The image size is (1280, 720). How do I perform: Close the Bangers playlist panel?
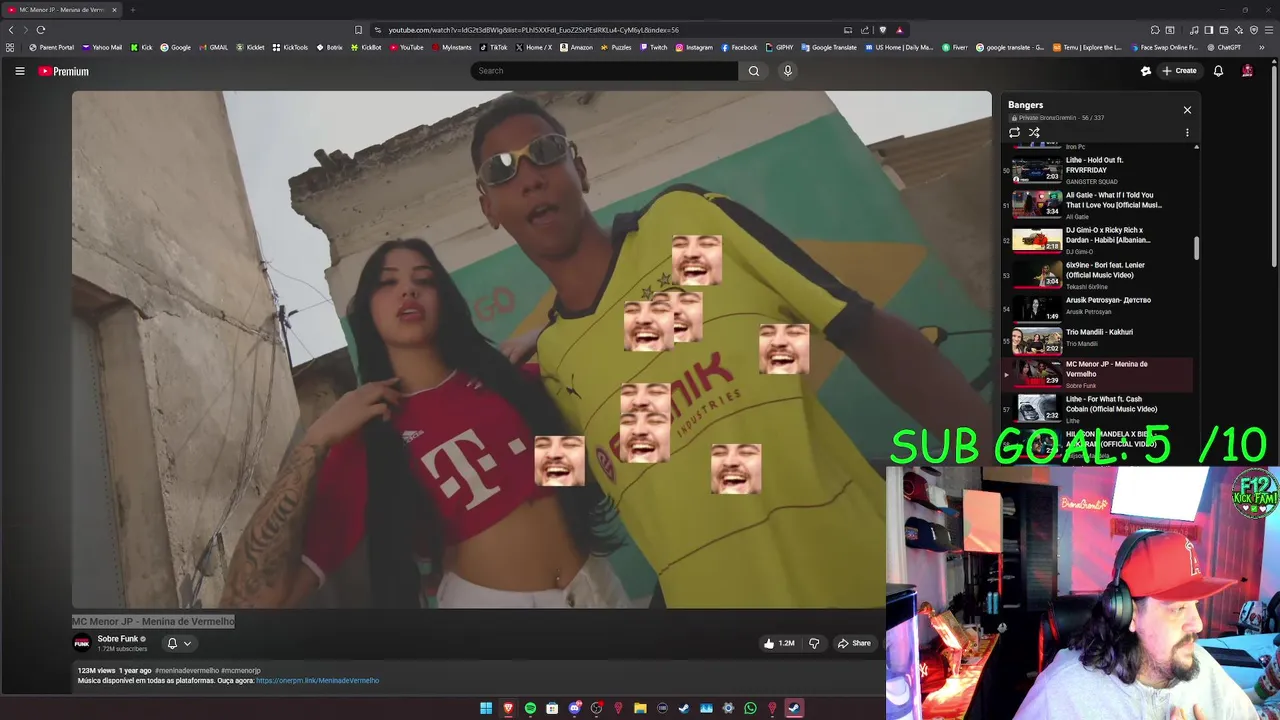click(1187, 110)
